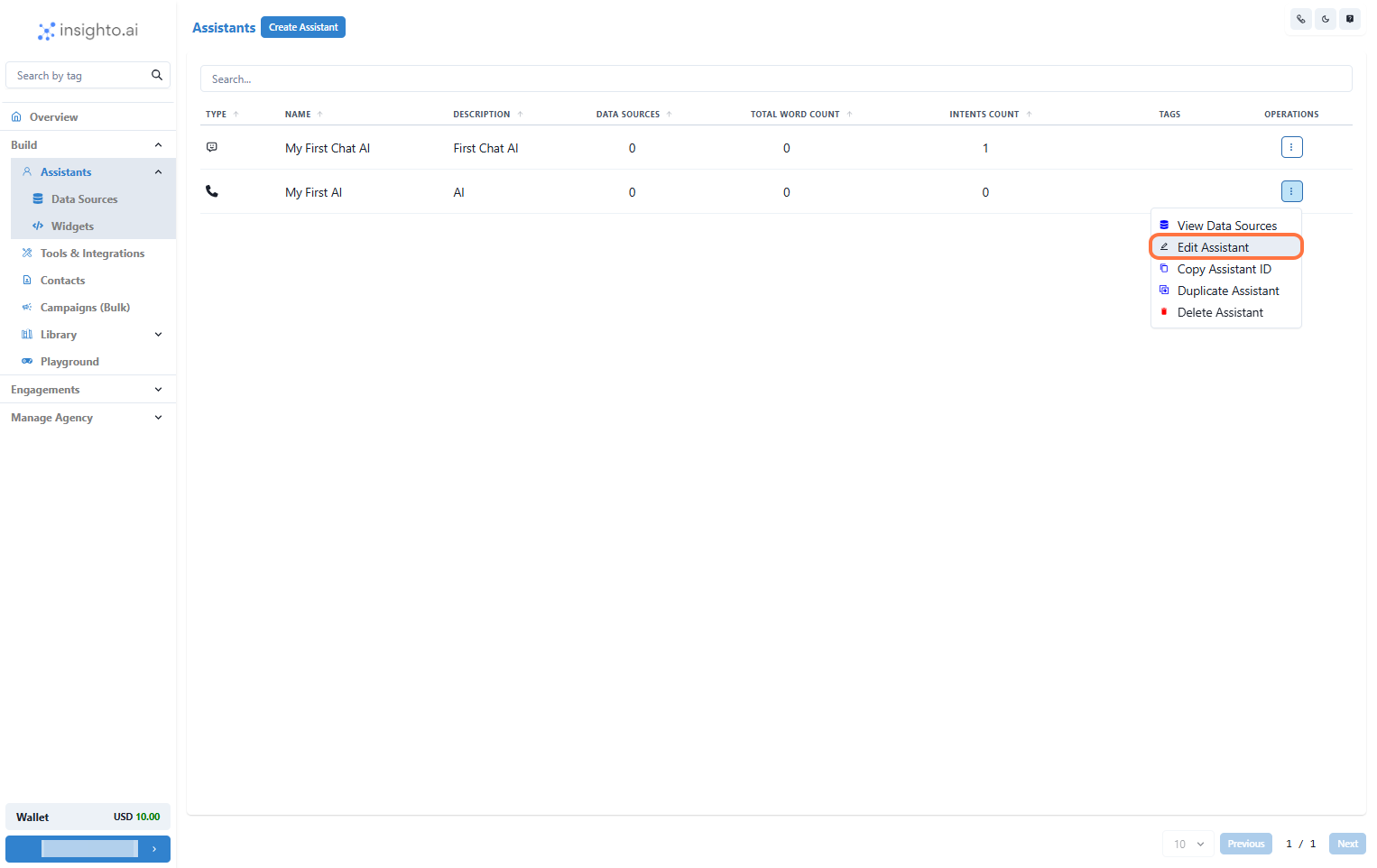1377x868 pixels.
Task: Expand the Library submenu chevron
Action: click(x=159, y=334)
